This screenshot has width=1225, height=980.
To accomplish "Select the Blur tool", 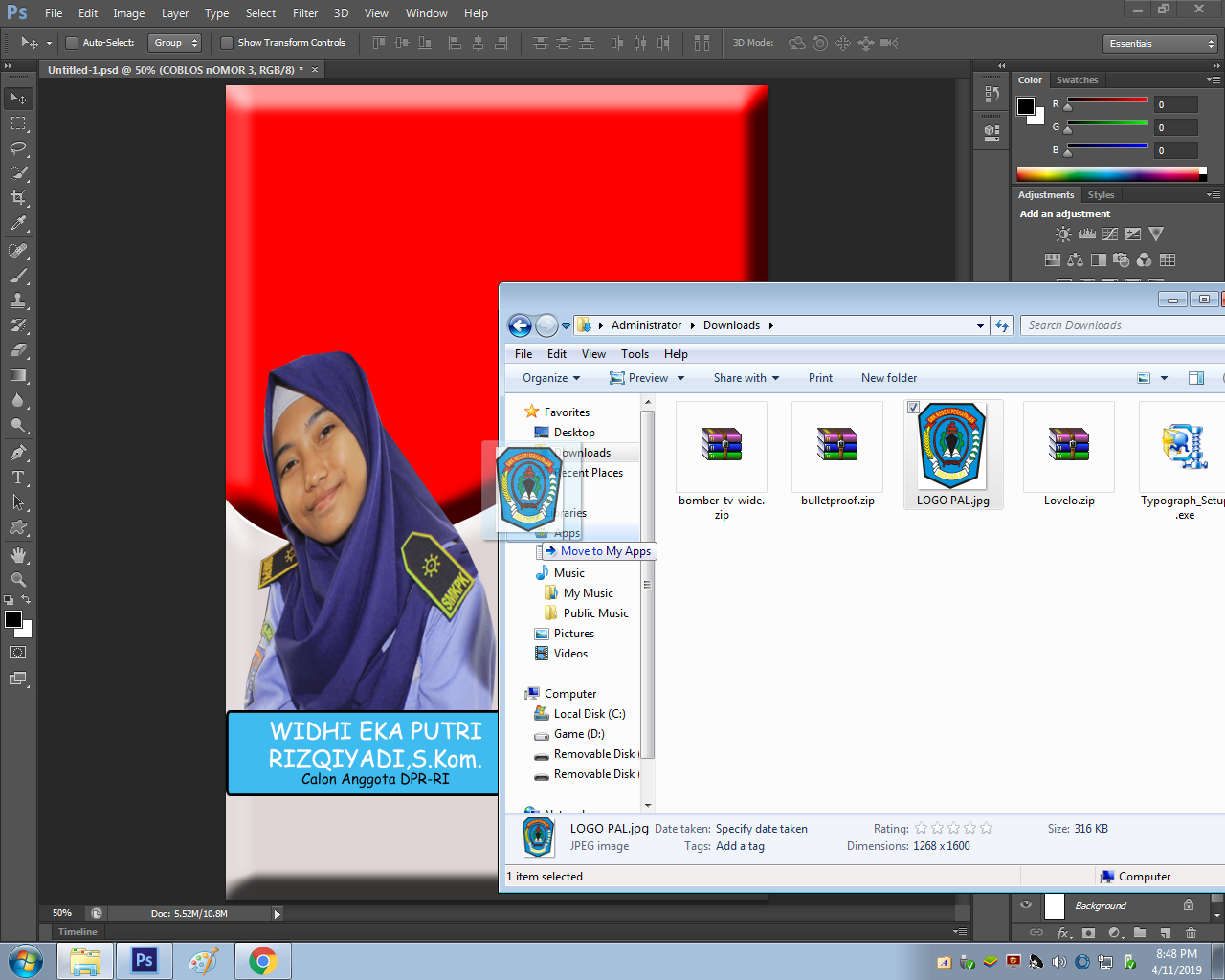I will (x=18, y=400).
